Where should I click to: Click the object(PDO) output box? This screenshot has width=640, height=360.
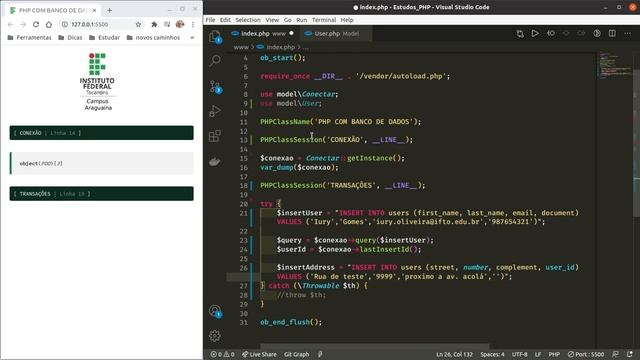click(102, 163)
